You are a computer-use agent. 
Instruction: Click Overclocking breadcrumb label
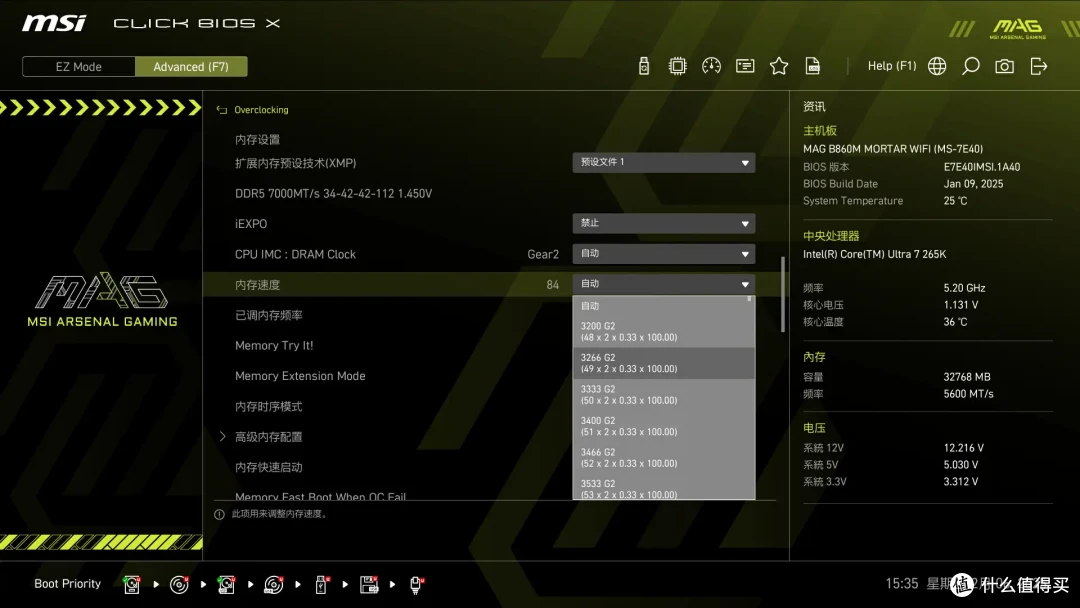tap(261, 110)
